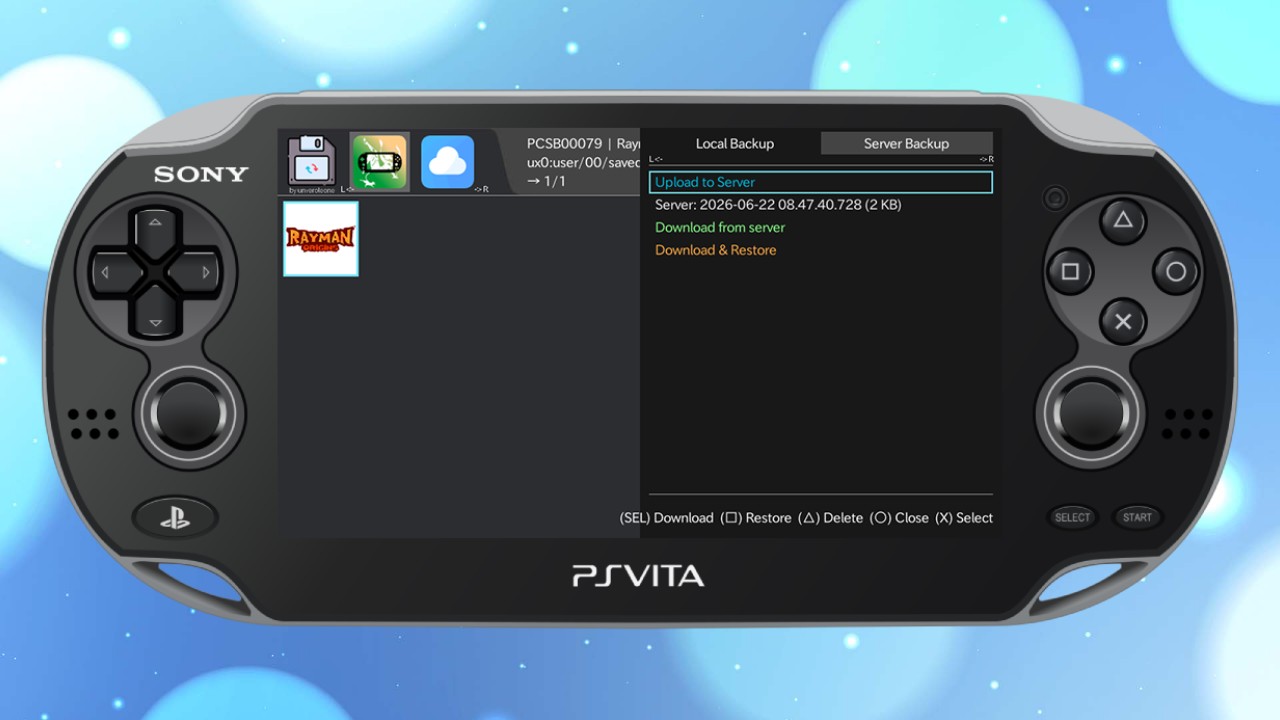Screen dimensions: 1280x720
Task: Click the Delete triangle button hint
Action: 831,518
